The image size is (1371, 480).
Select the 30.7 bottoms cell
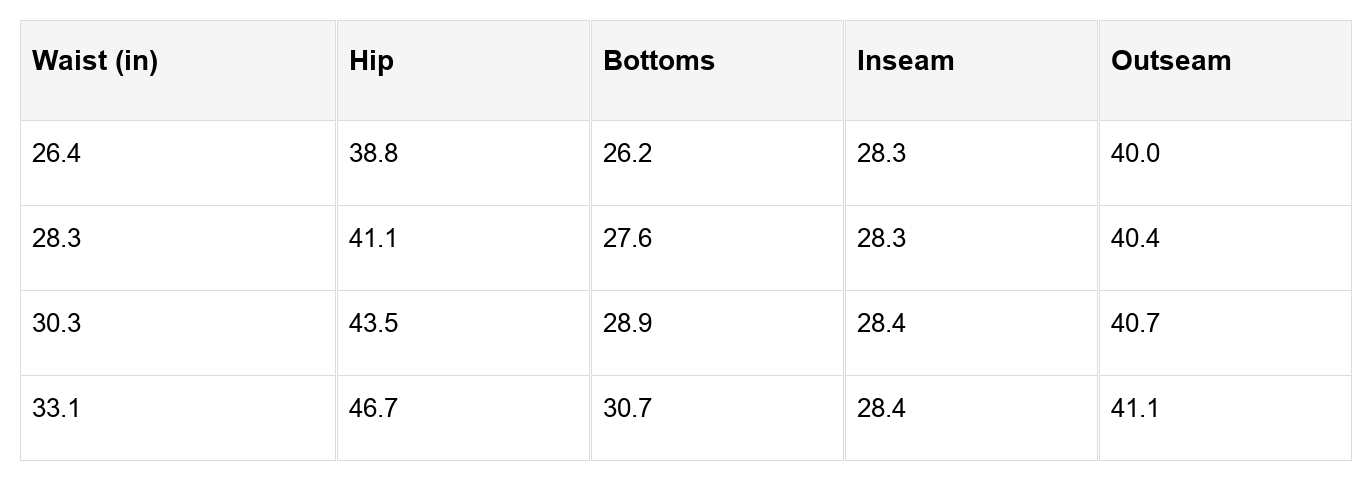pos(627,409)
